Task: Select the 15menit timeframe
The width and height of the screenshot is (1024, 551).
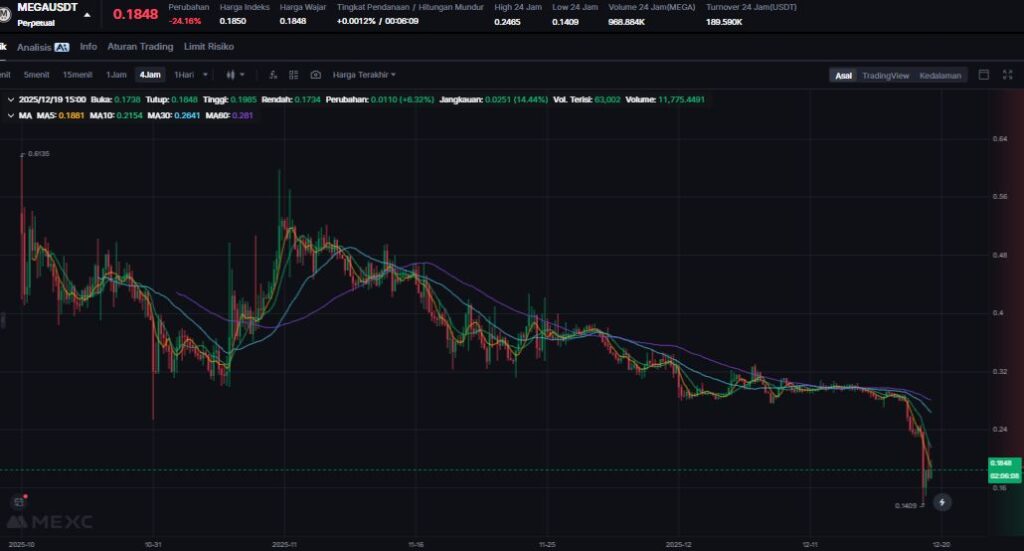Action: 77,75
